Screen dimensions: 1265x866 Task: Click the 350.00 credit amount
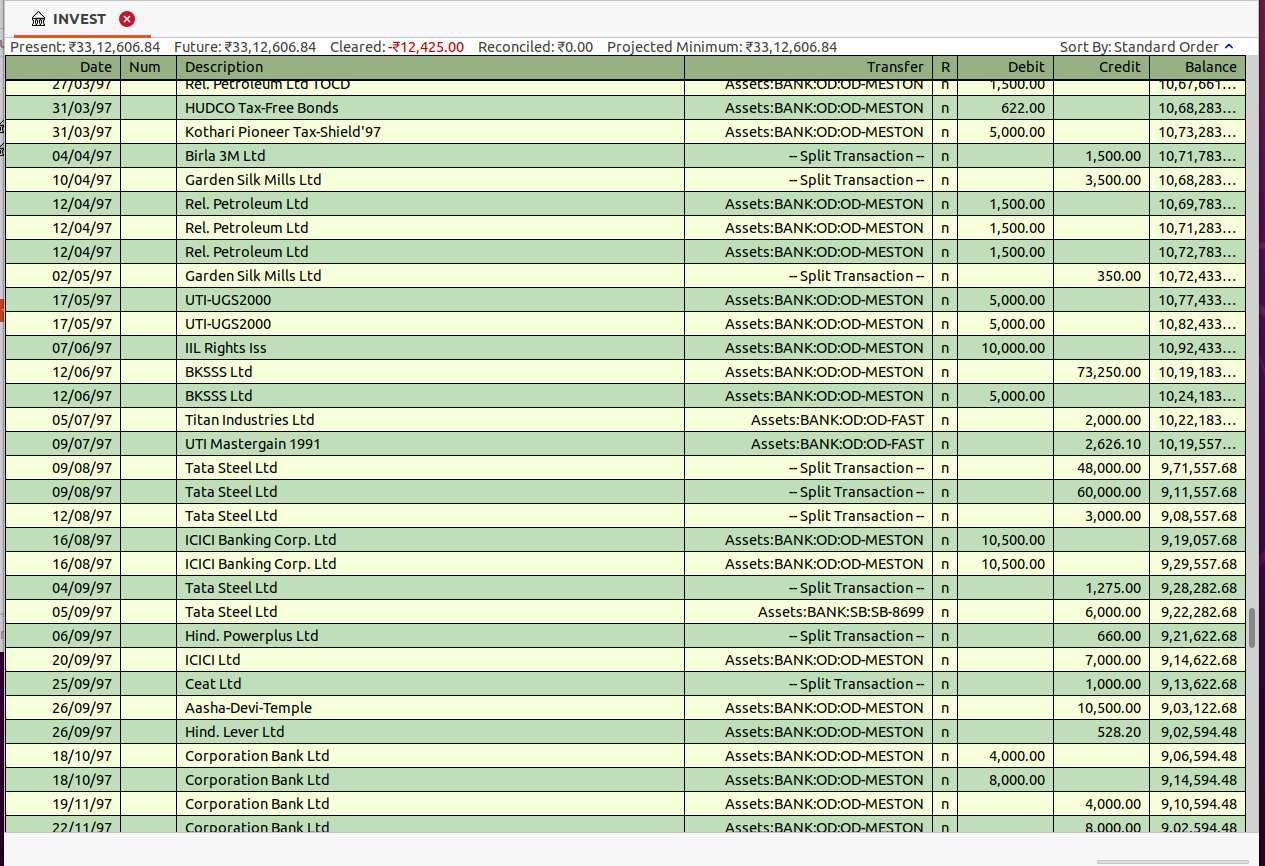click(1119, 276)
